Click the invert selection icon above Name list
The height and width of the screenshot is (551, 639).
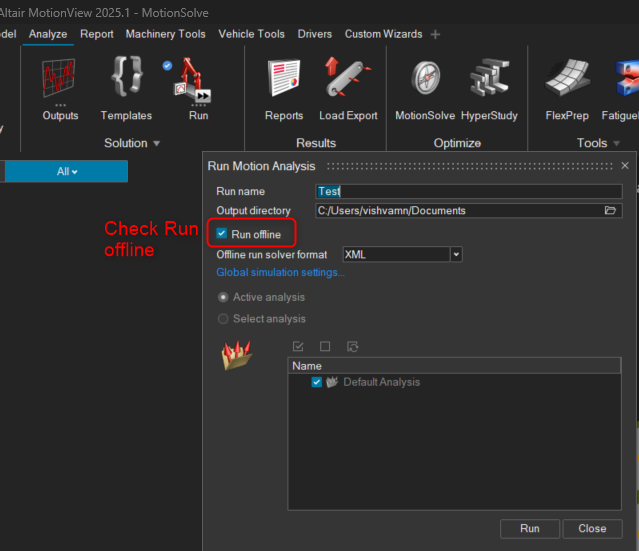[353, 346]
